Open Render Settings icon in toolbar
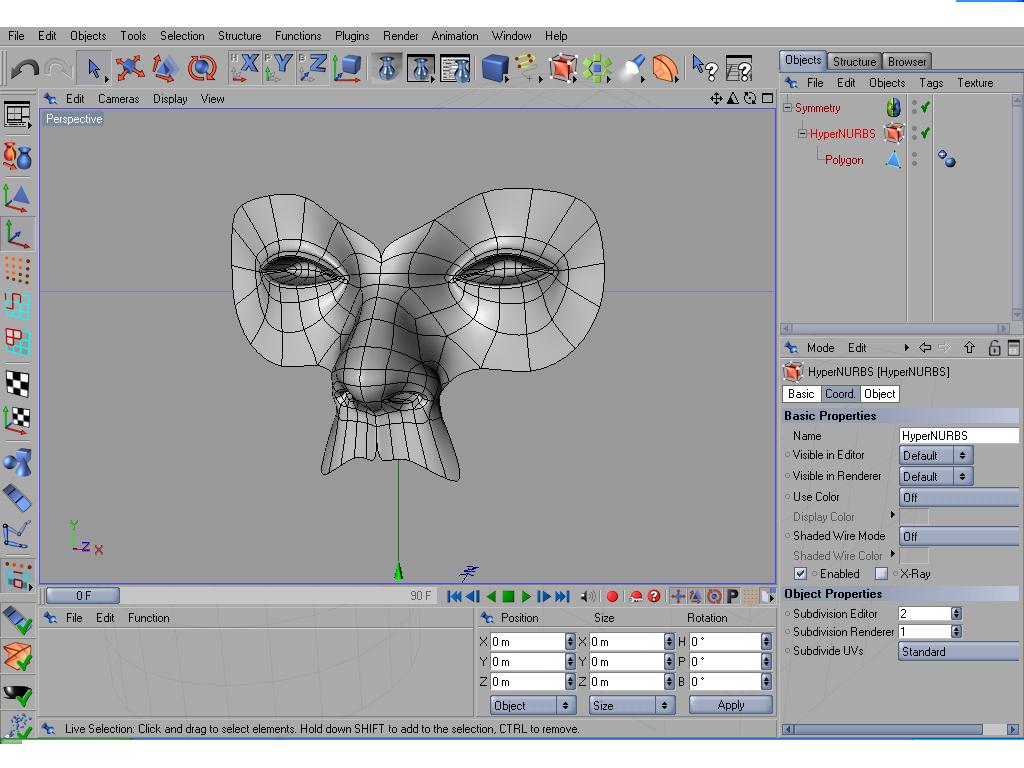The image size is (1024, 768). coord(455,68)
